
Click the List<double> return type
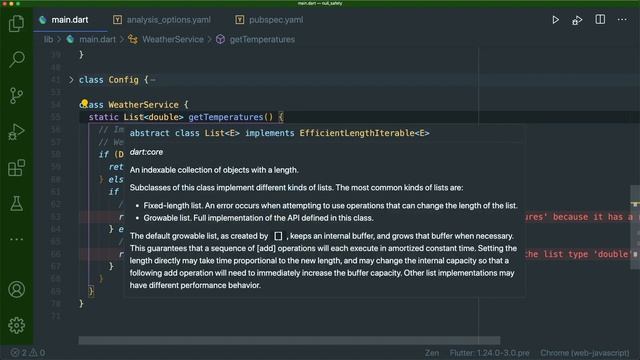tap(153, 117)
